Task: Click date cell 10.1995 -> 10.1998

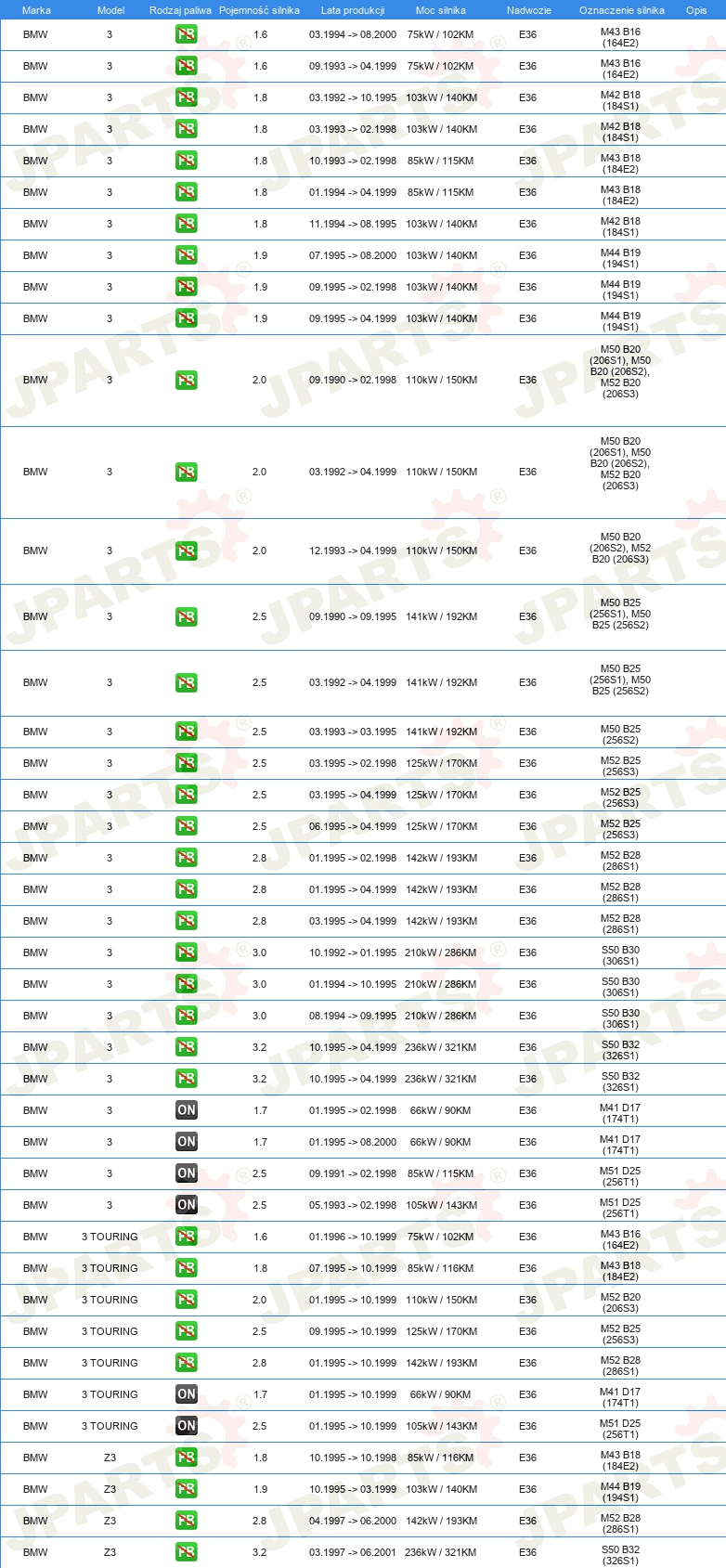Action: pyautogui.click(x=353, y=1458)
